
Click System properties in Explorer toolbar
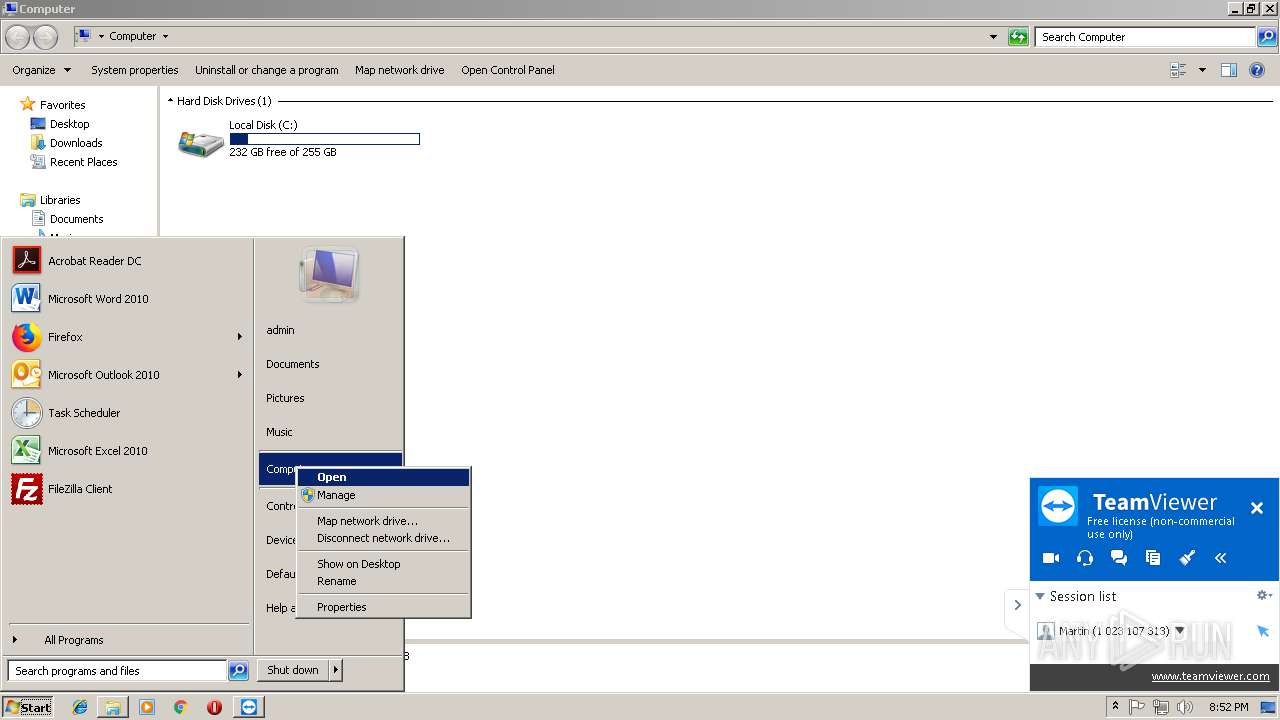point(134,70)
